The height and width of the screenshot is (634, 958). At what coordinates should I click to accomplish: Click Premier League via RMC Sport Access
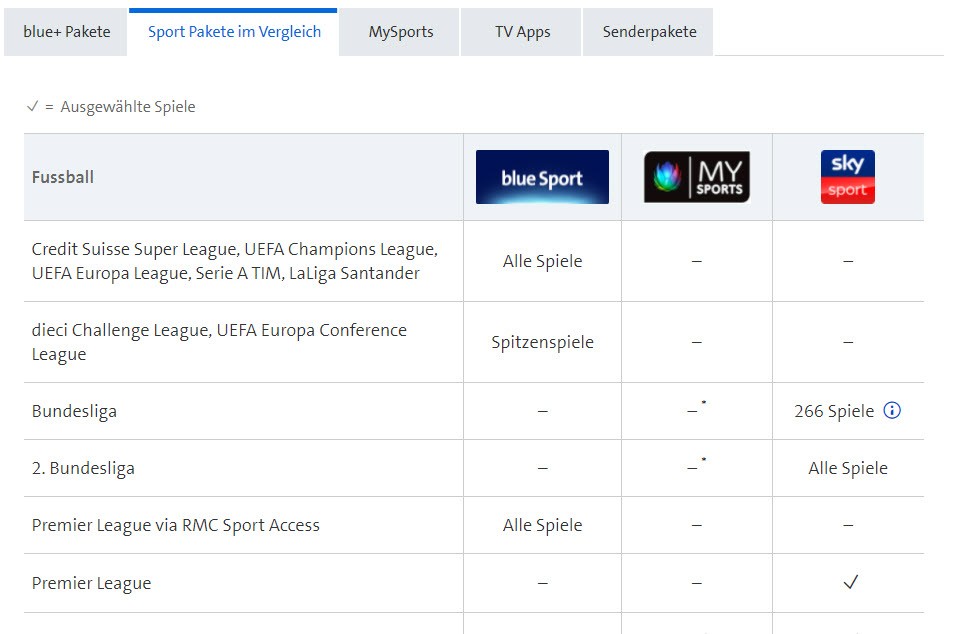pos(176,525)
